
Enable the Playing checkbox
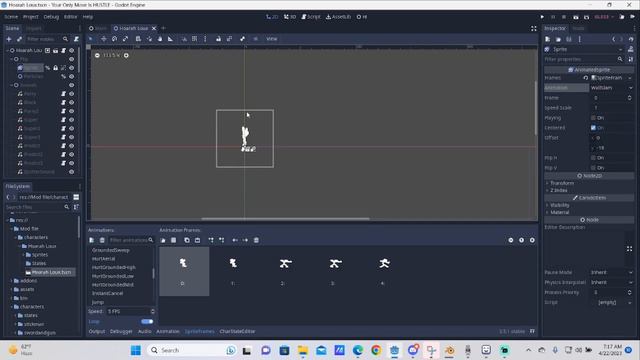pyautogui.click(x=593, y=118)
